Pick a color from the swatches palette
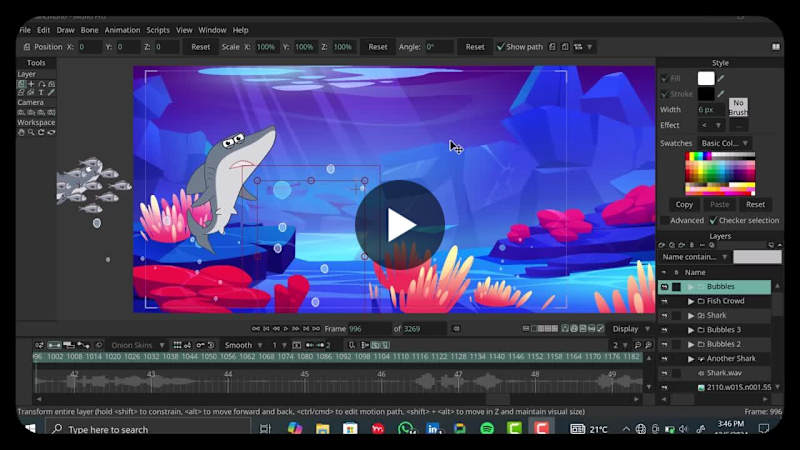Screen dimensions: 800x450 (x=720, y=173)
